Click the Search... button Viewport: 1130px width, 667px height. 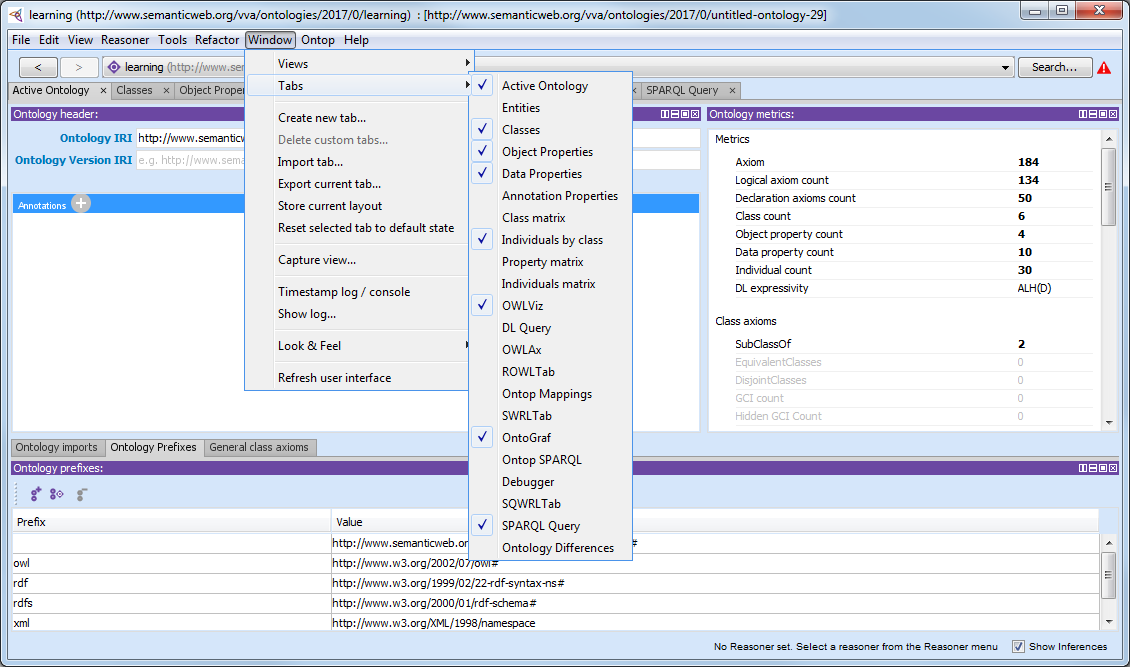[1054, 67]
